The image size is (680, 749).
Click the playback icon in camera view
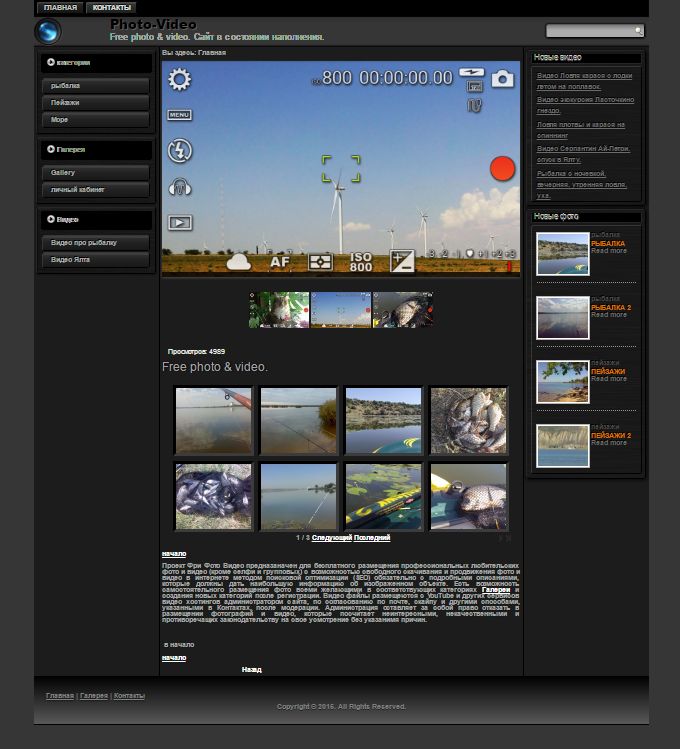[x=180, y=223]
